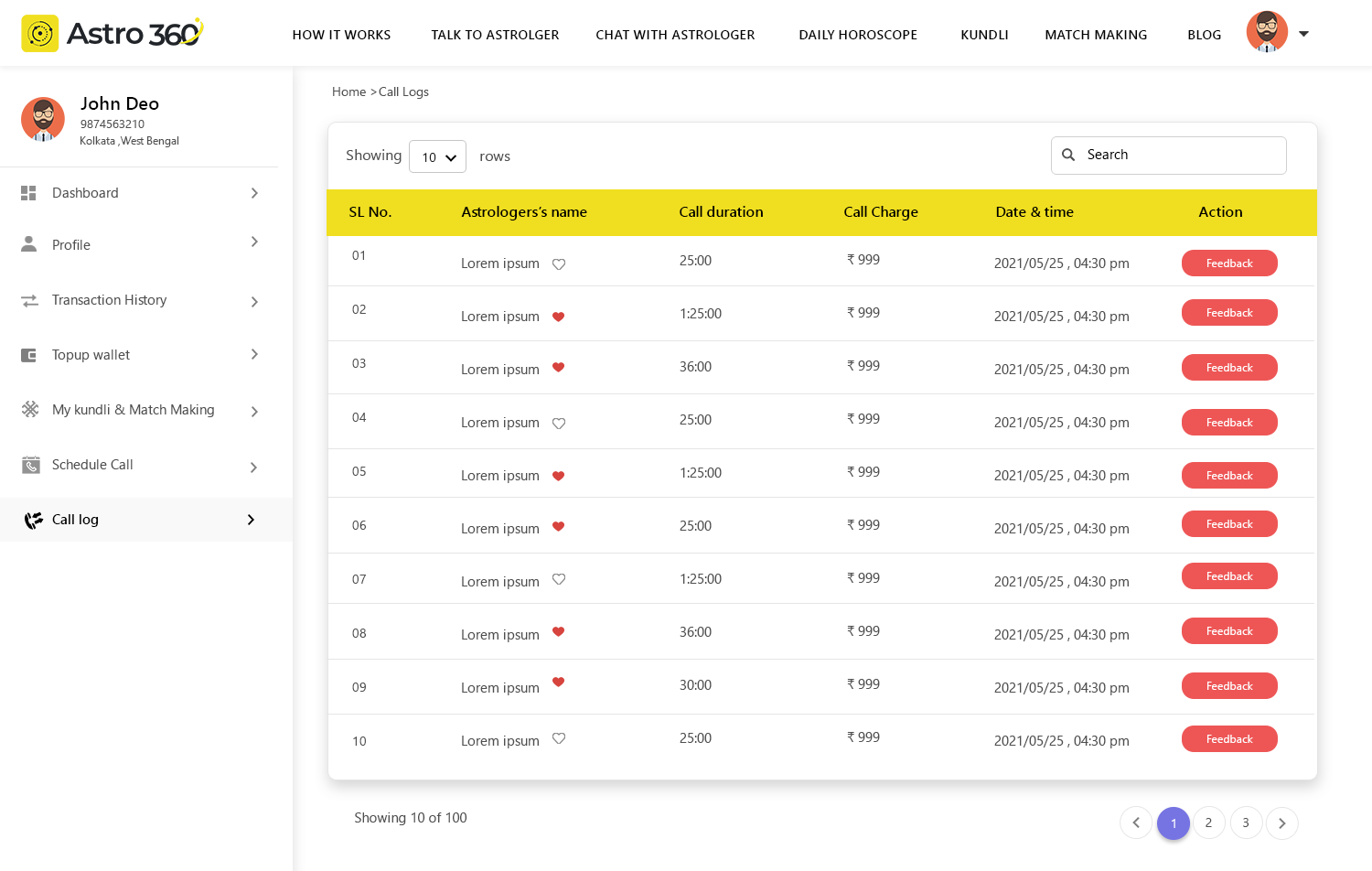Click the Topup wallet icon

coord(29,355)
